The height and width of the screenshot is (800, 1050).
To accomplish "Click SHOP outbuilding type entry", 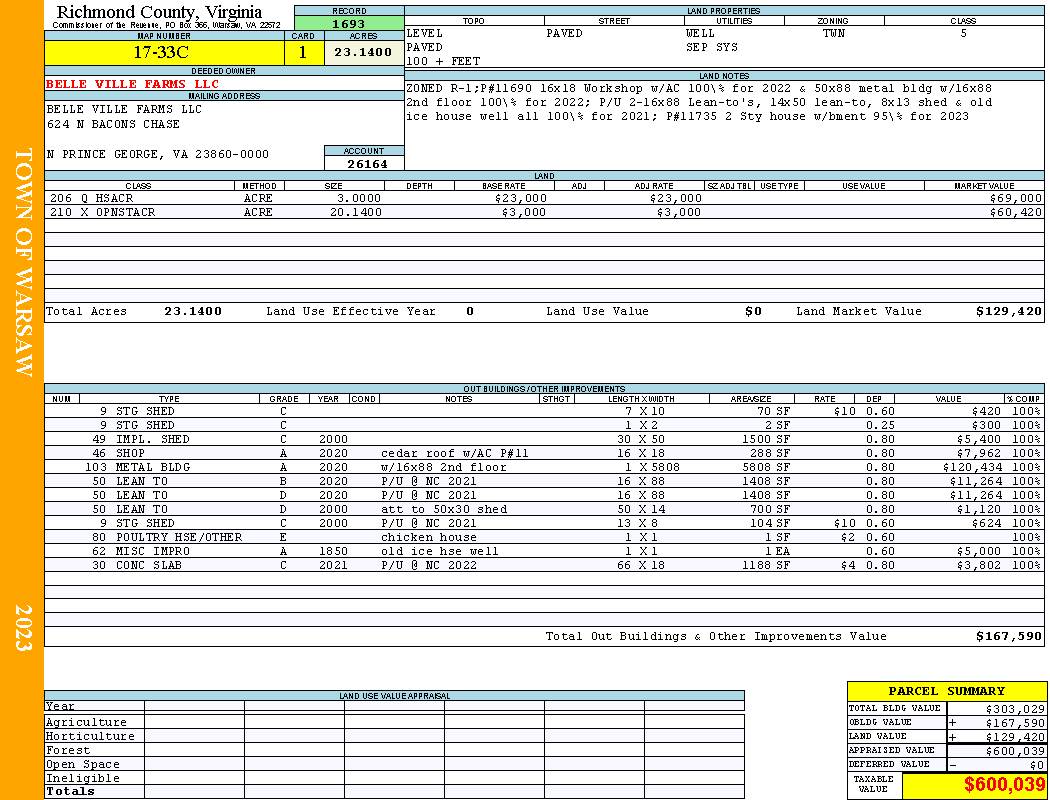I will 130,453.
